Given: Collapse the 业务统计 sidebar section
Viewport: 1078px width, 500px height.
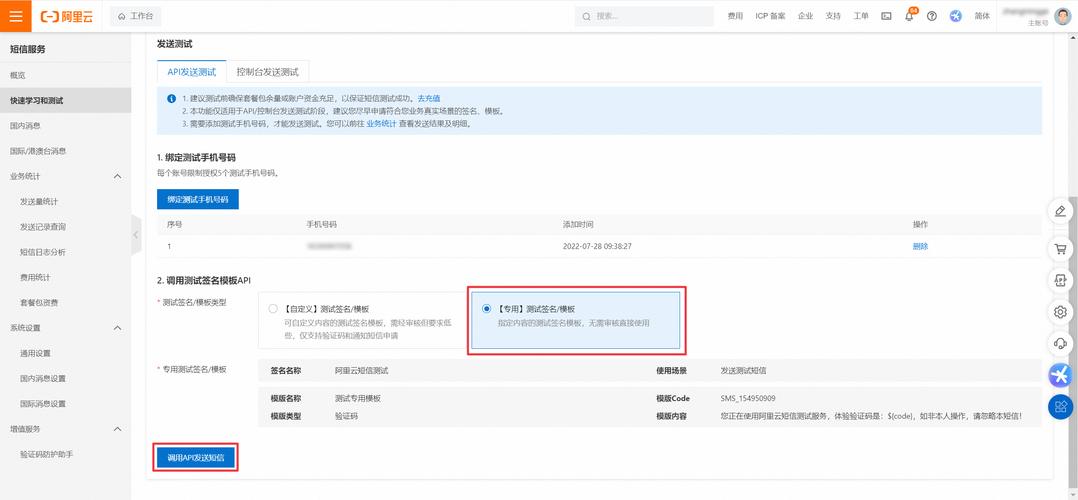Looking at the screenshot, I should tap(117, 177).
